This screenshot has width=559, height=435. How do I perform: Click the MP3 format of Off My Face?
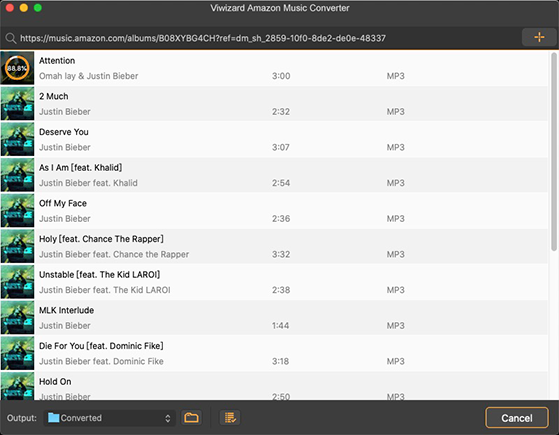pyautogui.click(x=396, y=219)
